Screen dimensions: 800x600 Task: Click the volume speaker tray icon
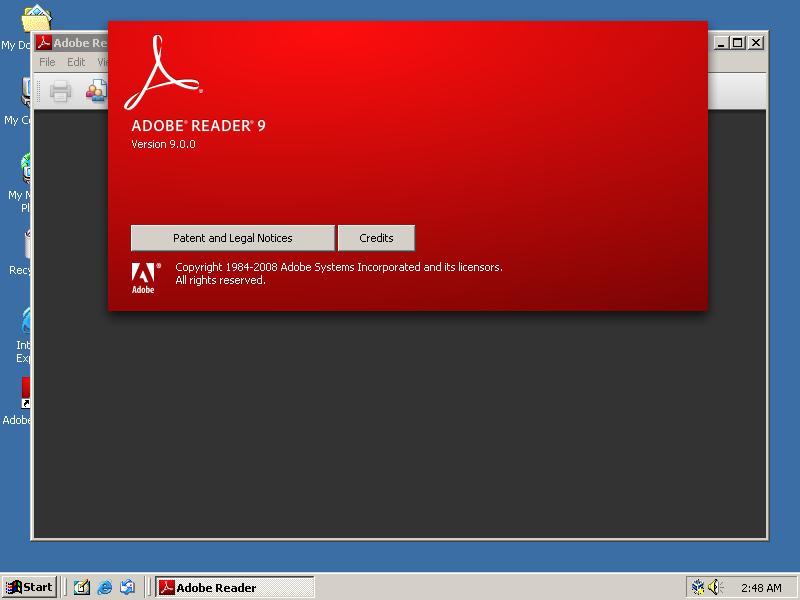tap(715, 587)
